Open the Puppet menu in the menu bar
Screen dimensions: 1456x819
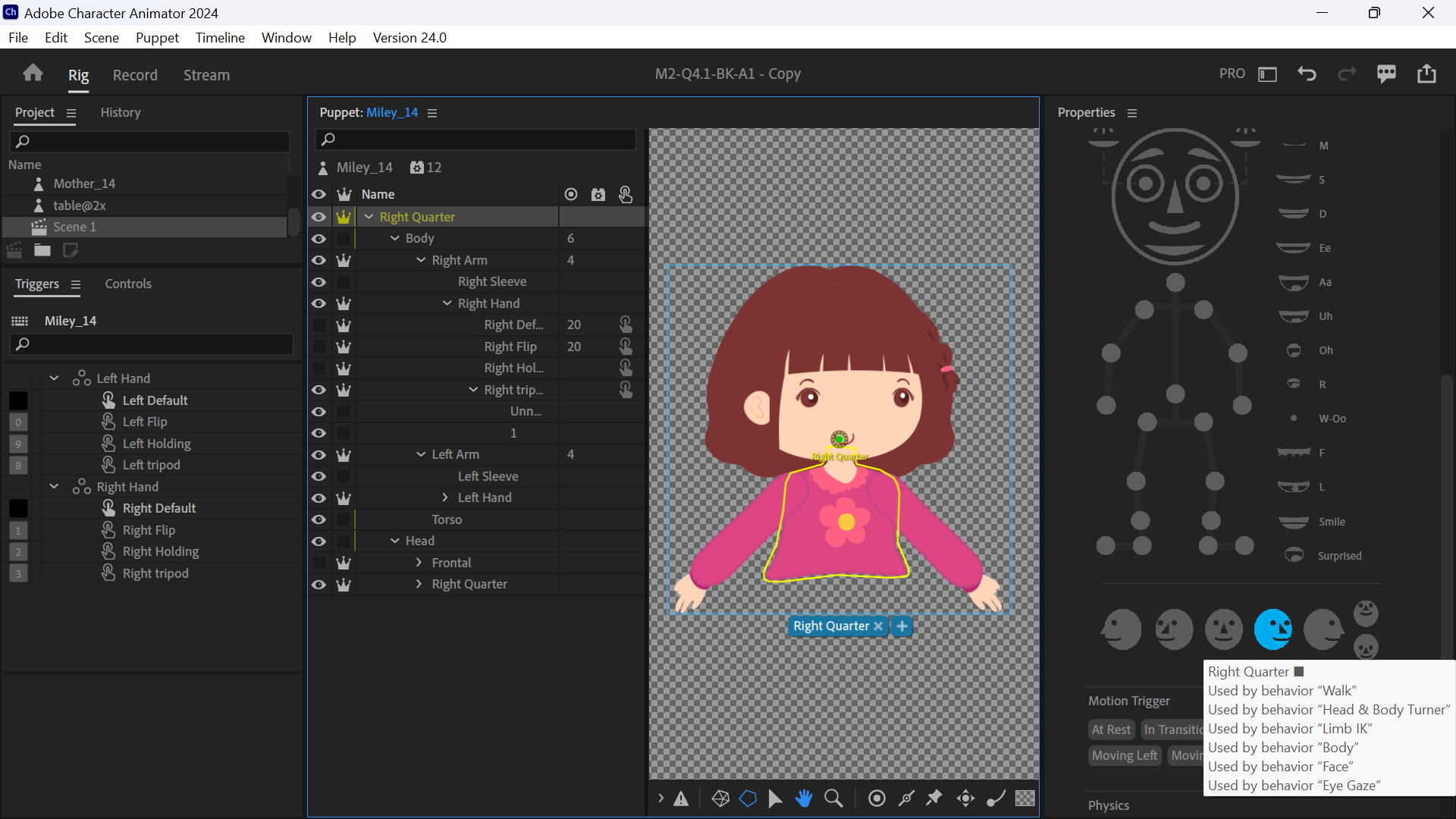157,37
